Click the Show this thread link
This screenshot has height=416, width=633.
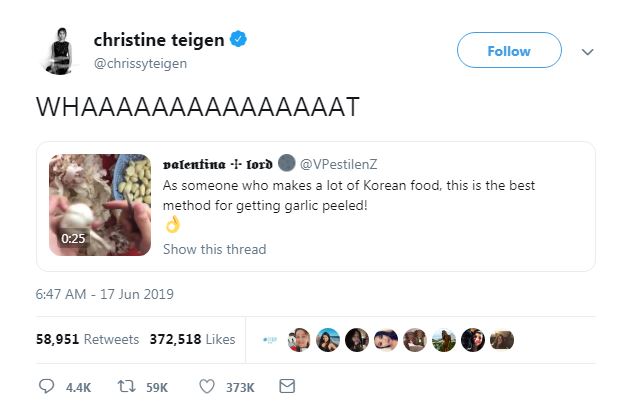214,249
